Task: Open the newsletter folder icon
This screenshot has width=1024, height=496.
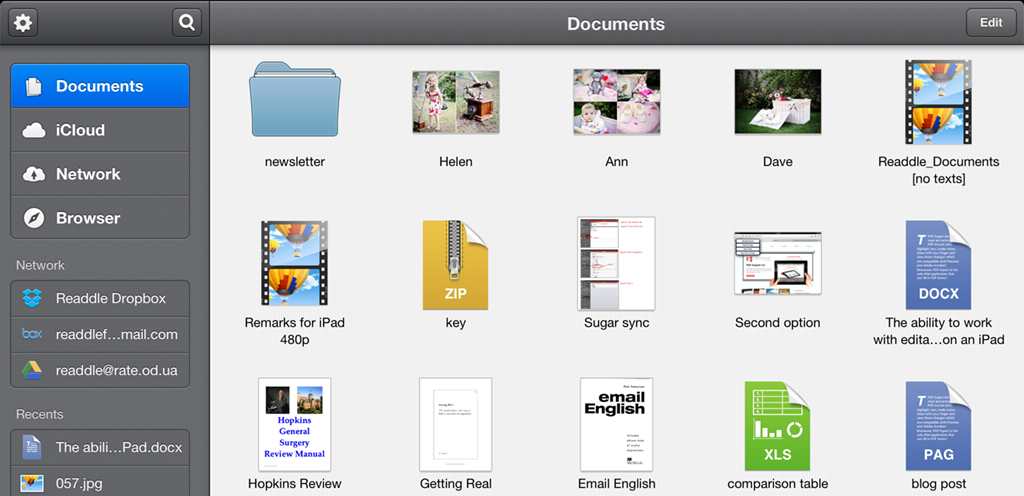Action: click(295, 99)
